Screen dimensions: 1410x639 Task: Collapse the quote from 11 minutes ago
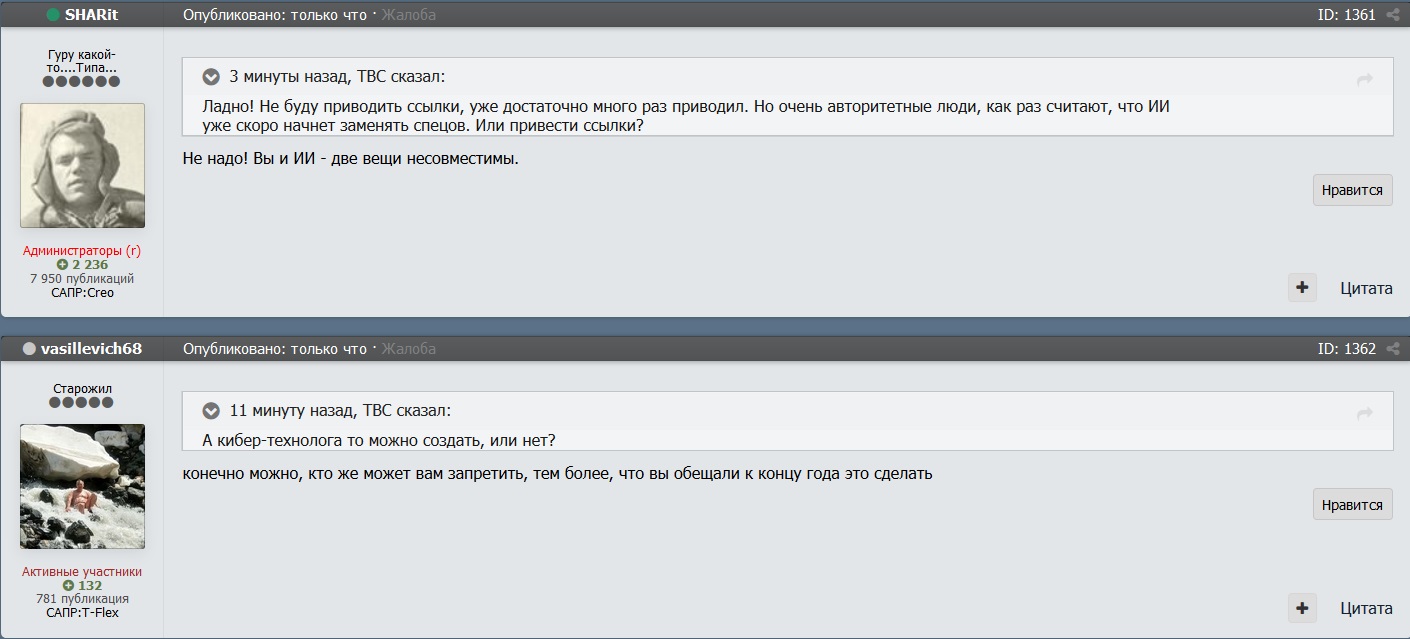(211, 411)
